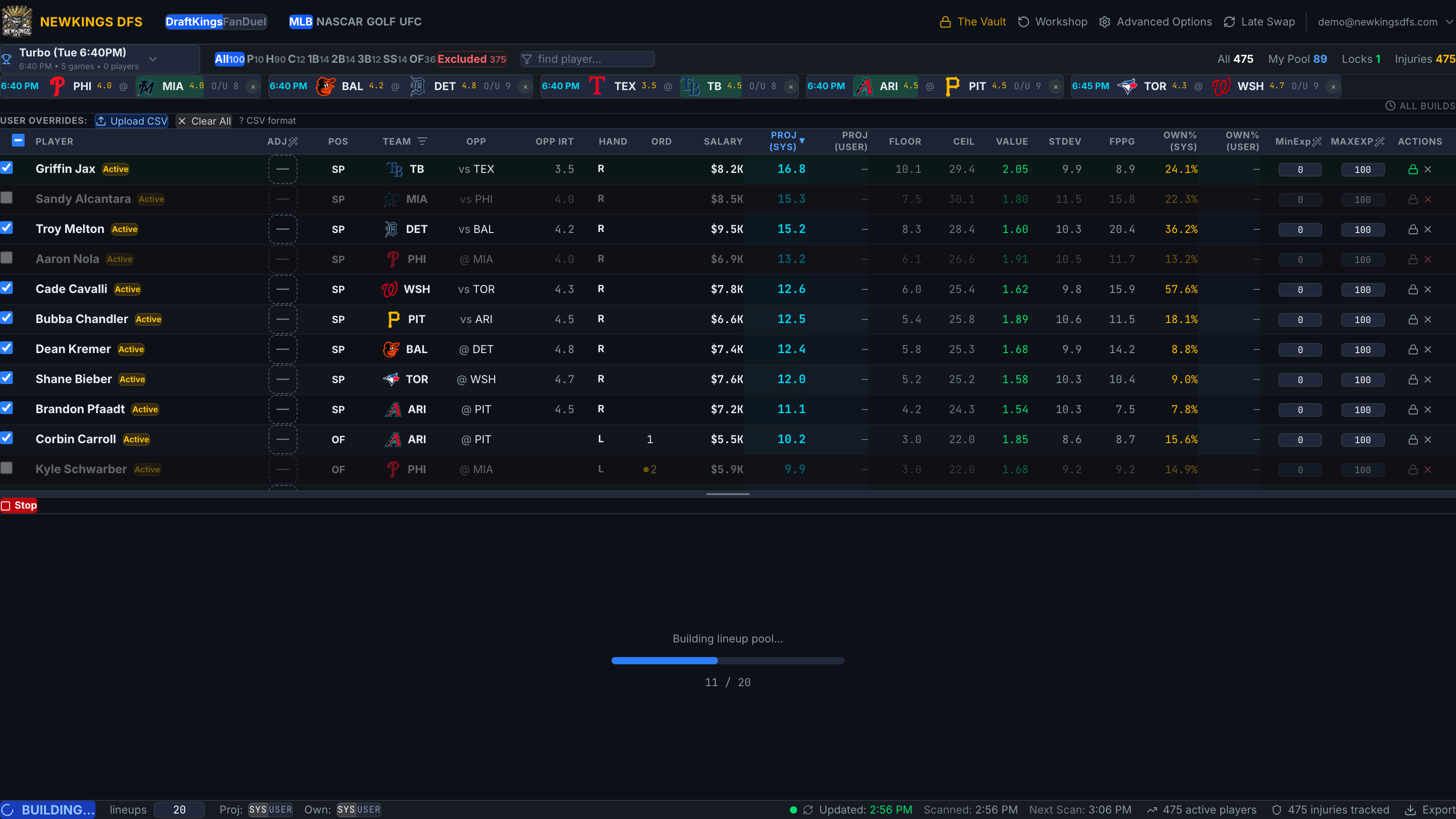Open Troy Melton ADJ adjustment box
Screen dimensions: 1456x819
click(283, 229)
